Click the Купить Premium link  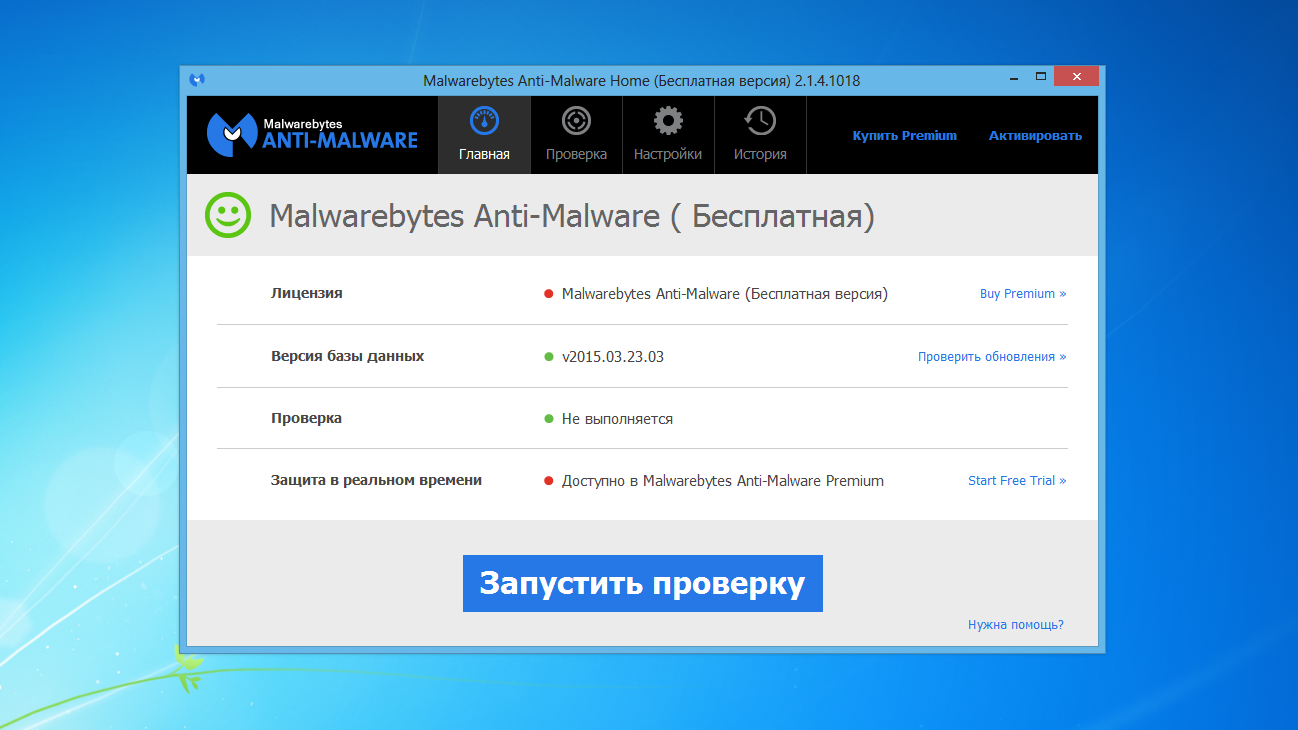click(x=904, y=136)
